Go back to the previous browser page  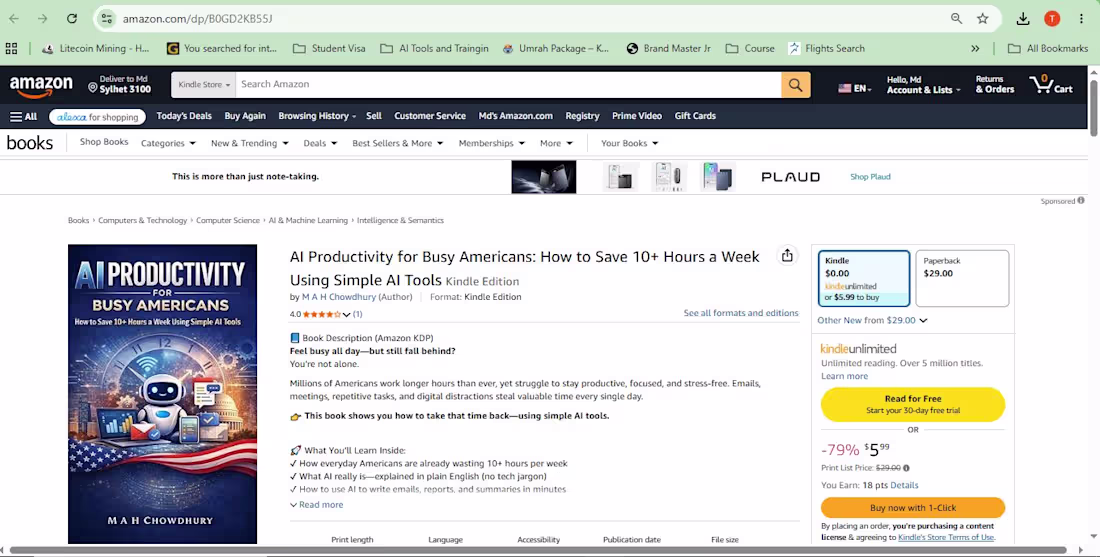(14, 19)
